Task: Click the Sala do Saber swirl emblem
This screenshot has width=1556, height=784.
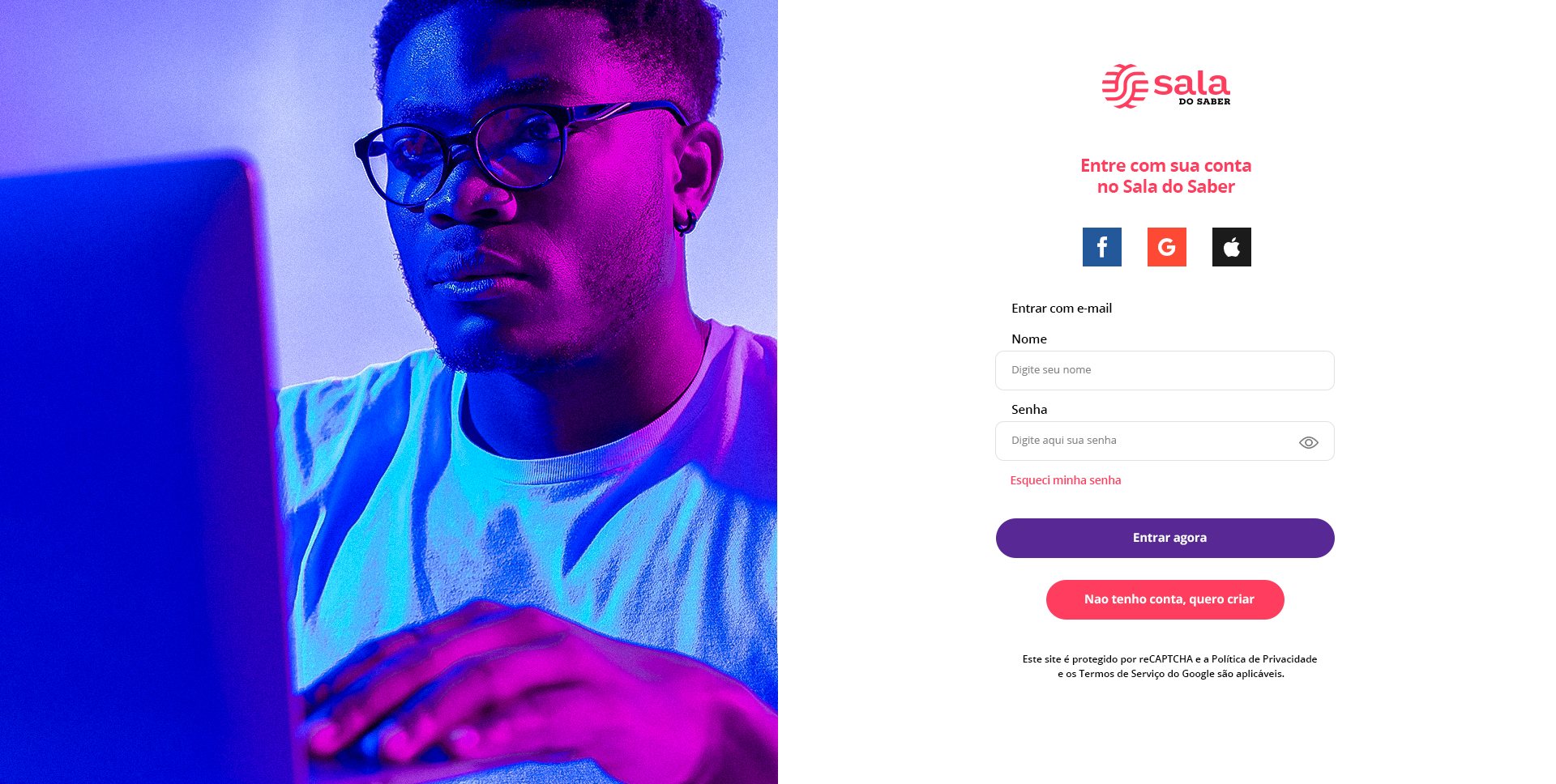Action: tap(1125, 86)
